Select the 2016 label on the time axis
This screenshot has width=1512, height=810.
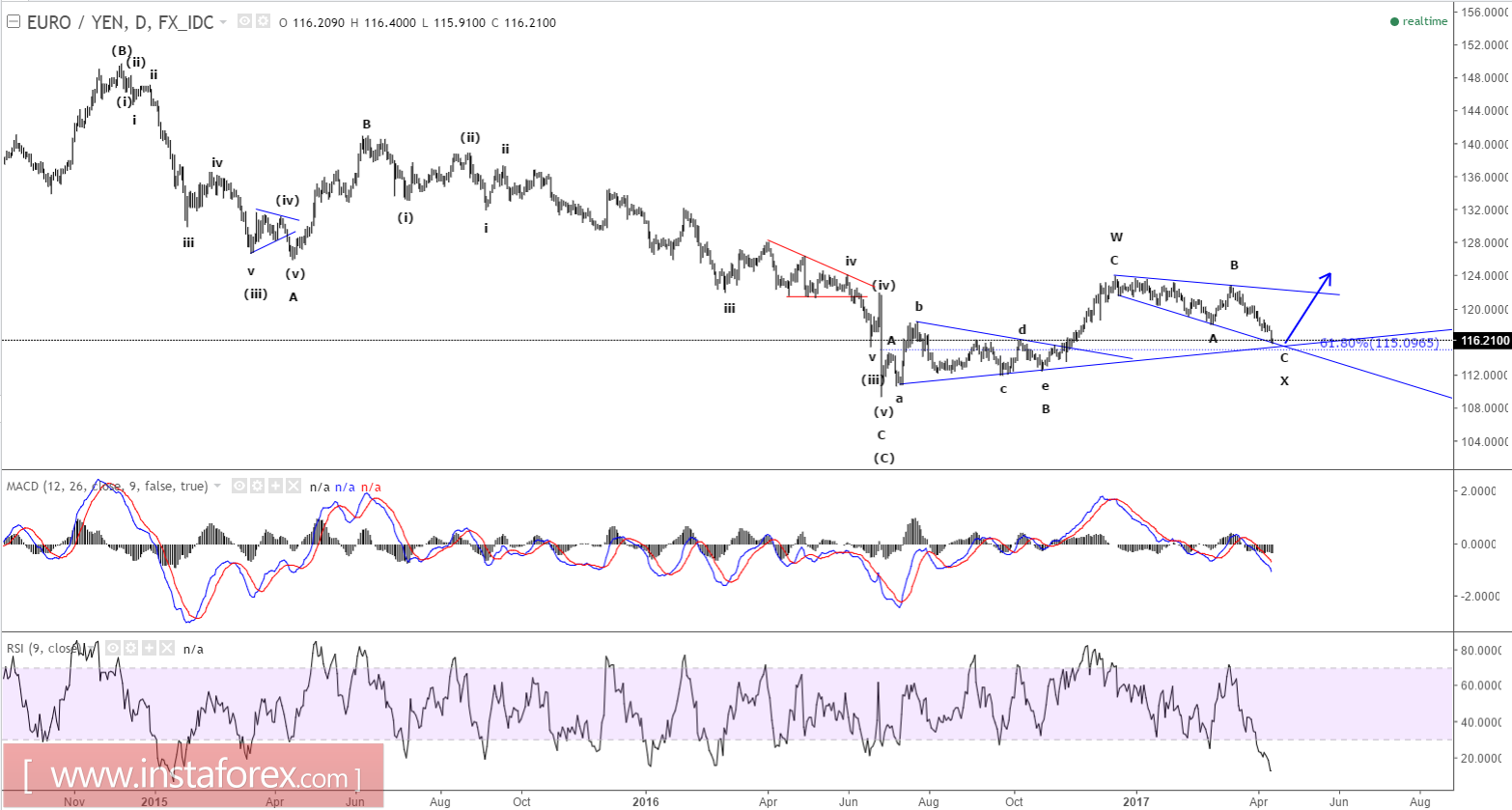pyautogui.click(x=645, y=802)
